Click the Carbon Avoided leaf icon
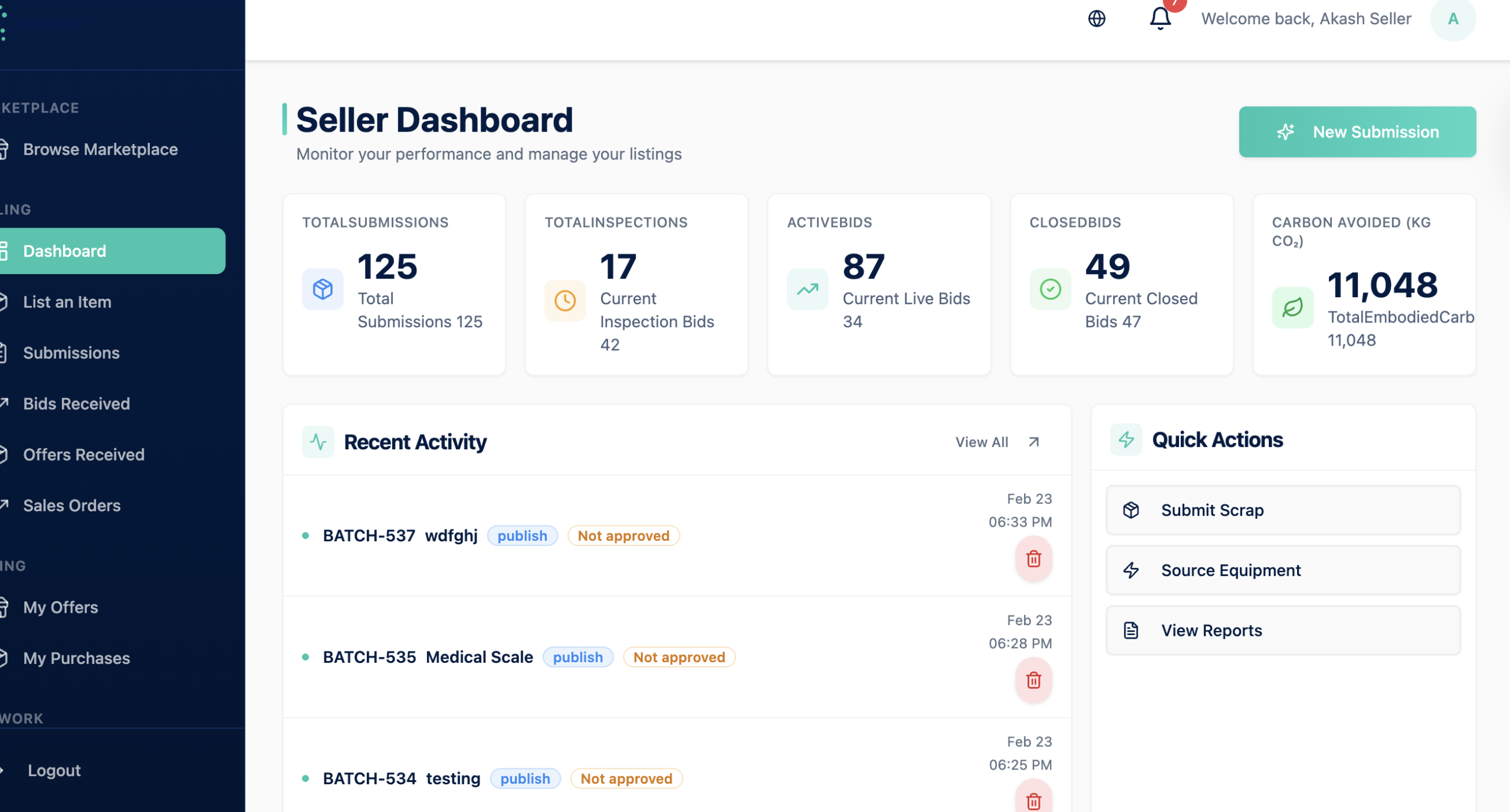The height and width of the screenshot is (812, 1510). [x=1292, y=307]
